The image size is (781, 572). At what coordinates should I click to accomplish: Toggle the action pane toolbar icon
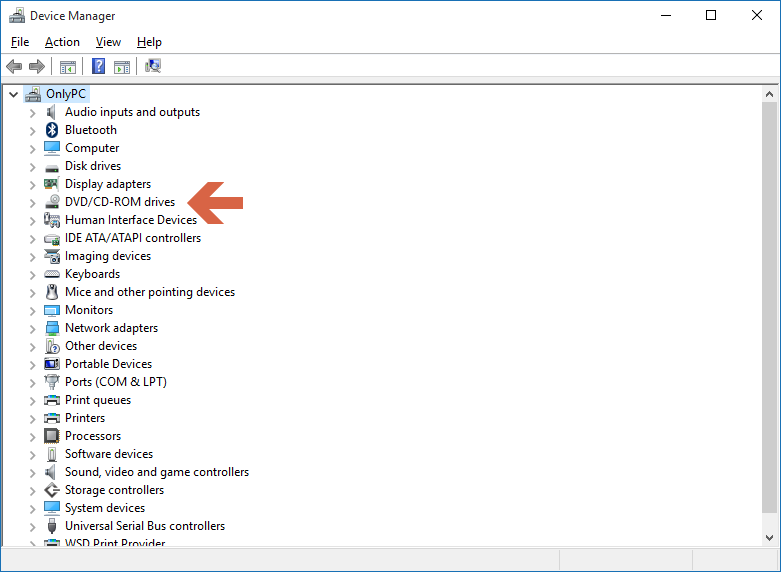(x=122, y=66)
